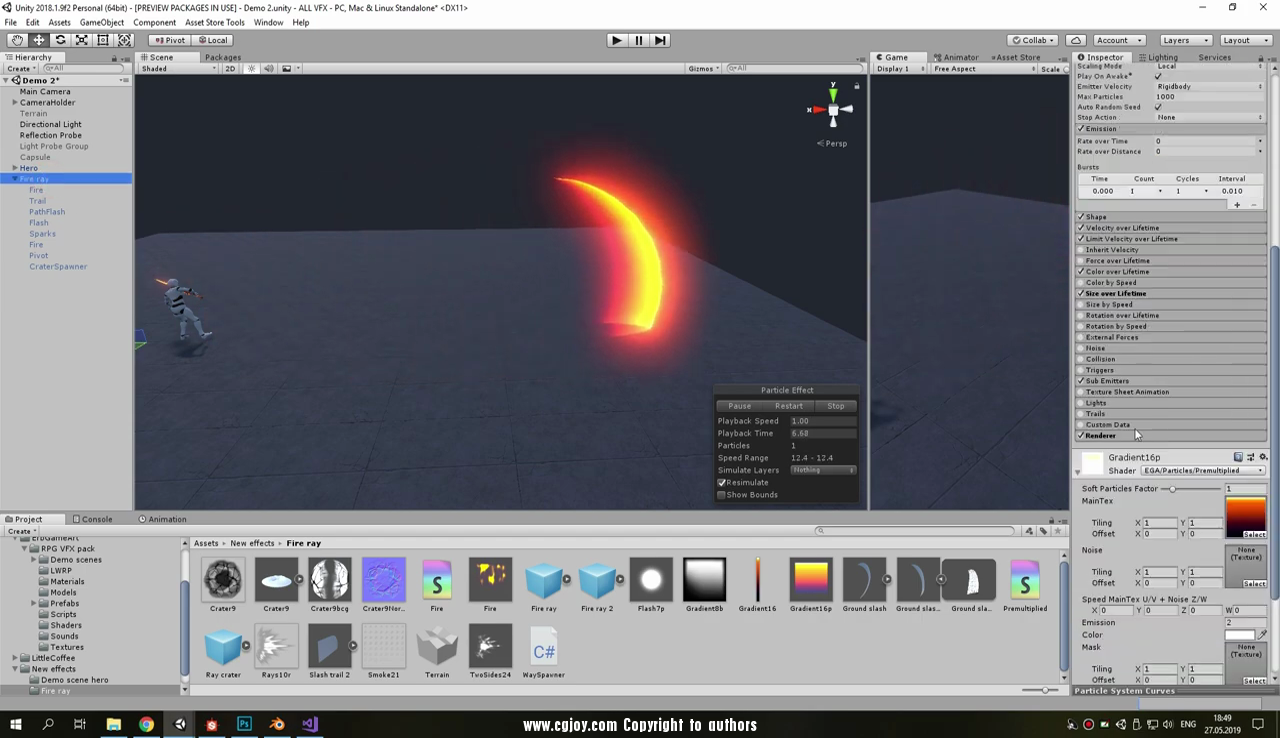Open Emitter Velocity dropdown
Image resolution: width=1280 pixels, height=738 pixels.
pos(1210,86)
